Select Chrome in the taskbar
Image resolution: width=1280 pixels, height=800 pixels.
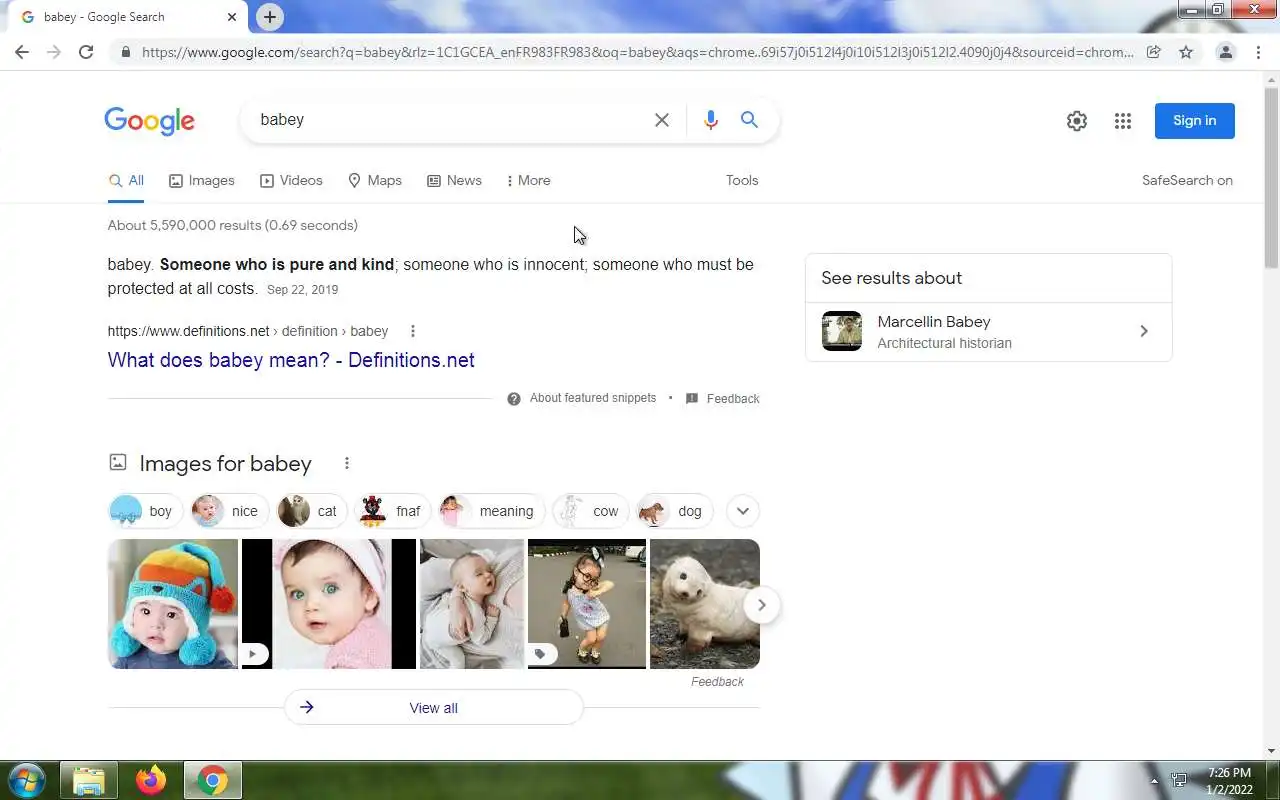(212, 780)
